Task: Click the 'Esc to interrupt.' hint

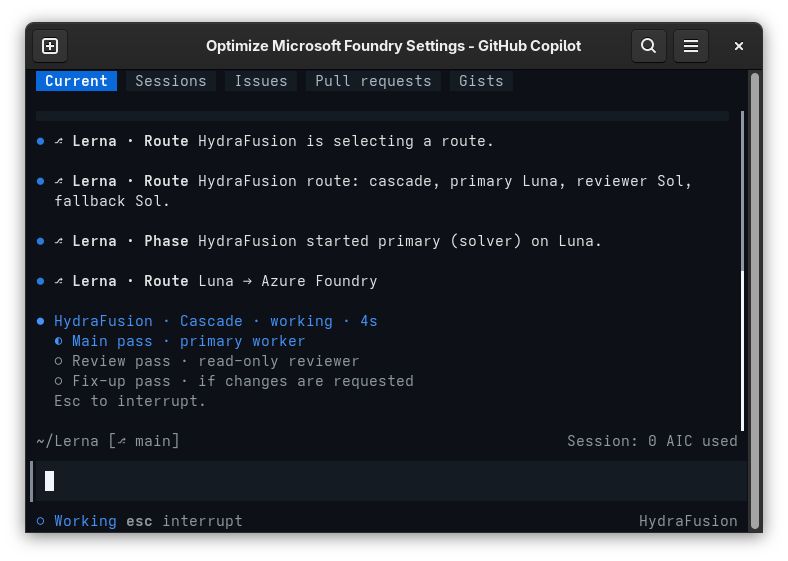Action: [x=130, y=401]
